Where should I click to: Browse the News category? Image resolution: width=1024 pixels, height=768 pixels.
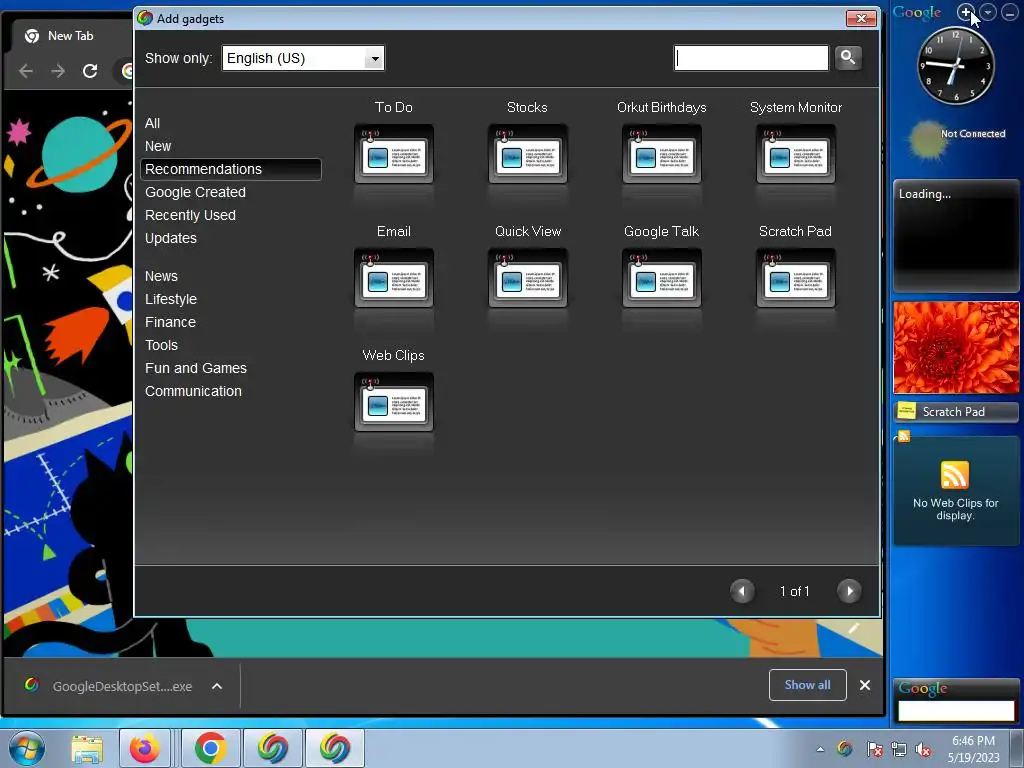[161, 276]
